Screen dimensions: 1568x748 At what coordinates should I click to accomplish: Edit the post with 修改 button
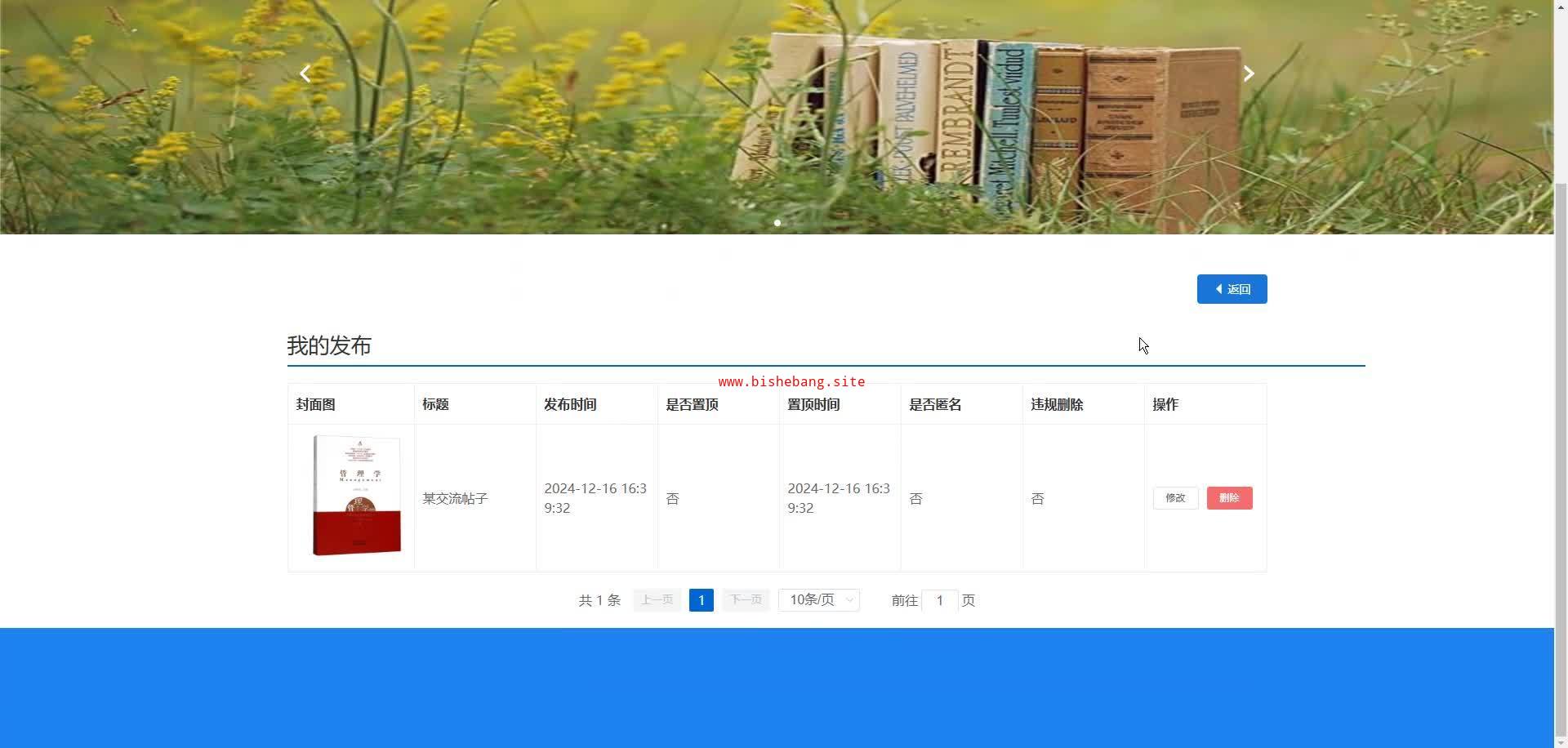[1175, 498]
